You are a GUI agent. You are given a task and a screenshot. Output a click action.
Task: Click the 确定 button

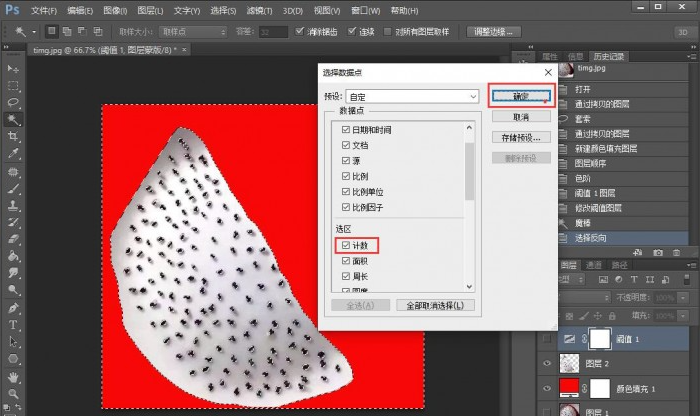520,97
